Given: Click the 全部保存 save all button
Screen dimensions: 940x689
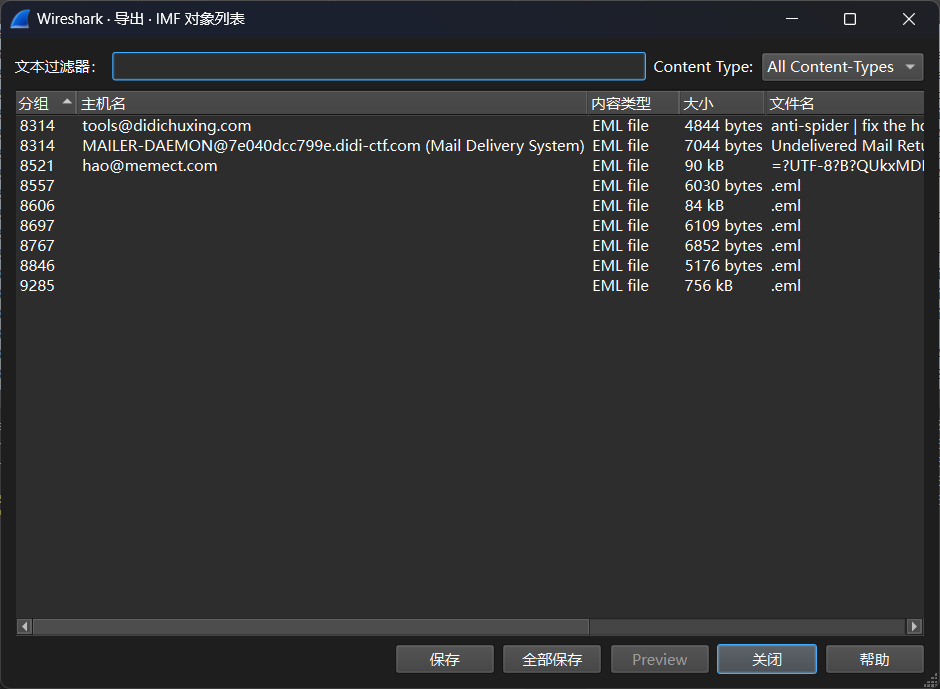Looking at the screenshot, I should [x=552, y=660].
